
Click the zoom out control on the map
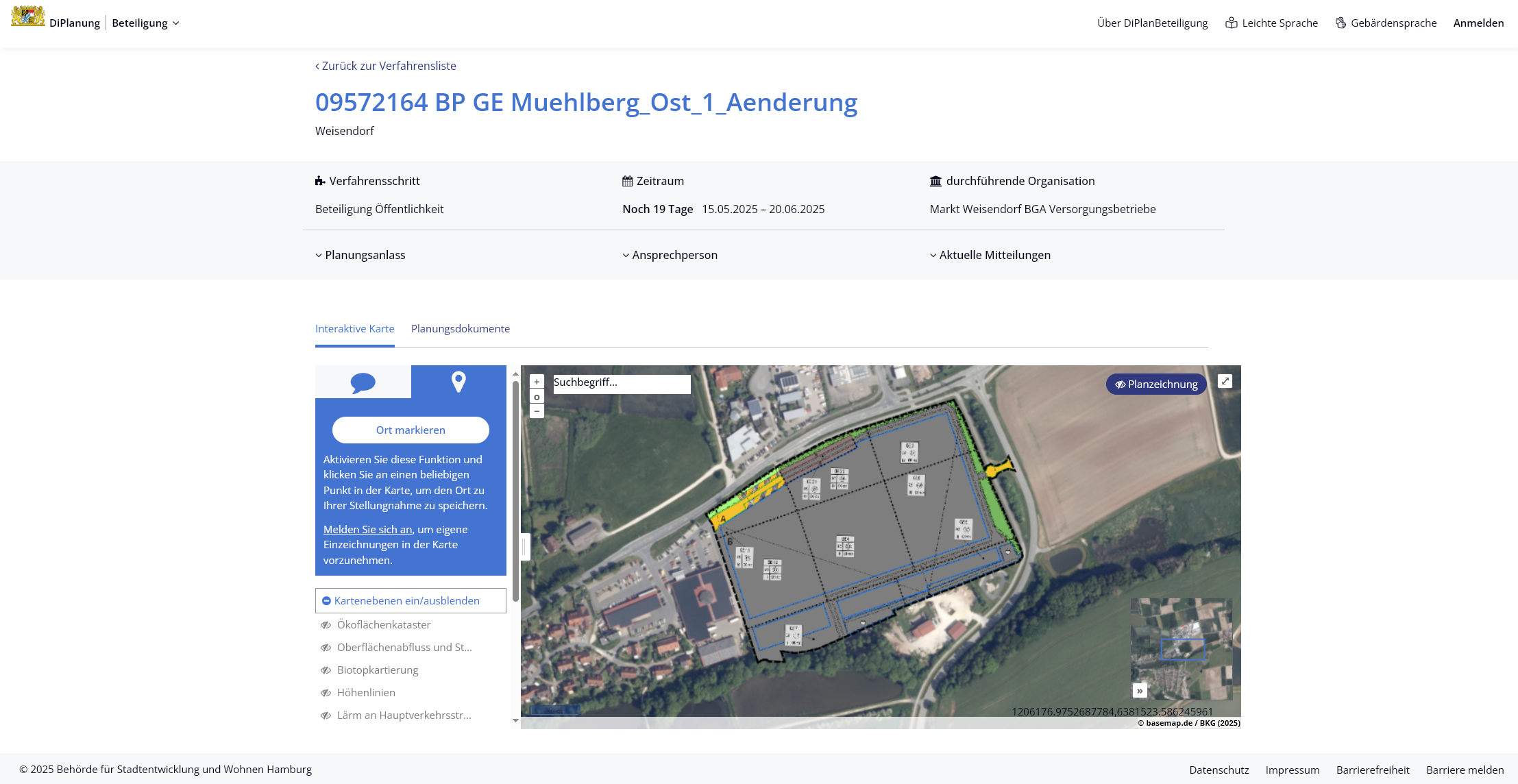[537, 412]
